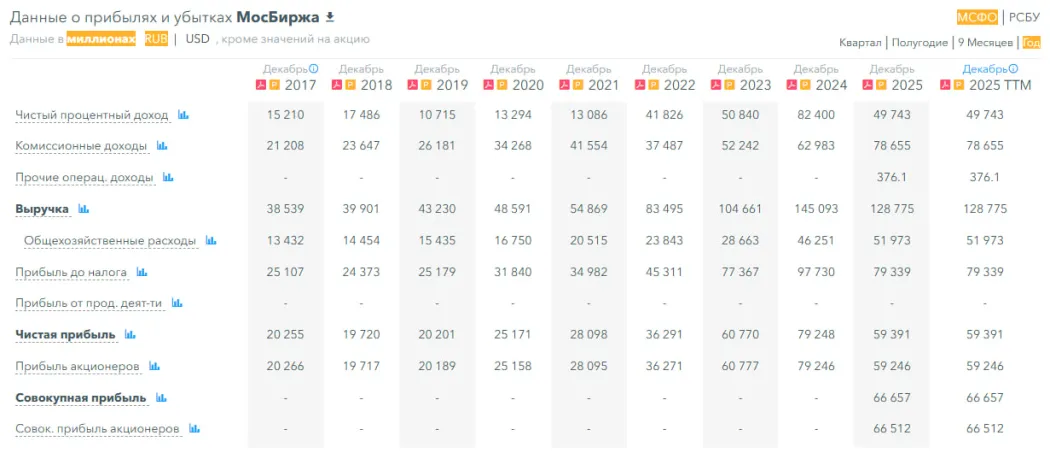Click chart icon next to Выручка
This screenshot has height=453, width=1050.
(x=84, y=209)
